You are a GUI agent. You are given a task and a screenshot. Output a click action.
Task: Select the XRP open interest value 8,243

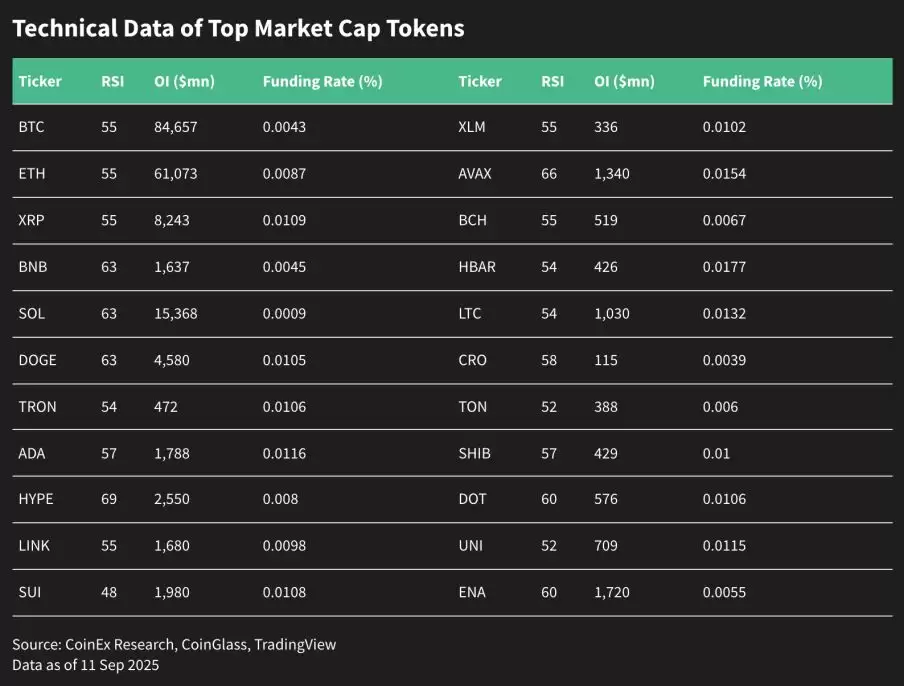click(x=173, y=221)
